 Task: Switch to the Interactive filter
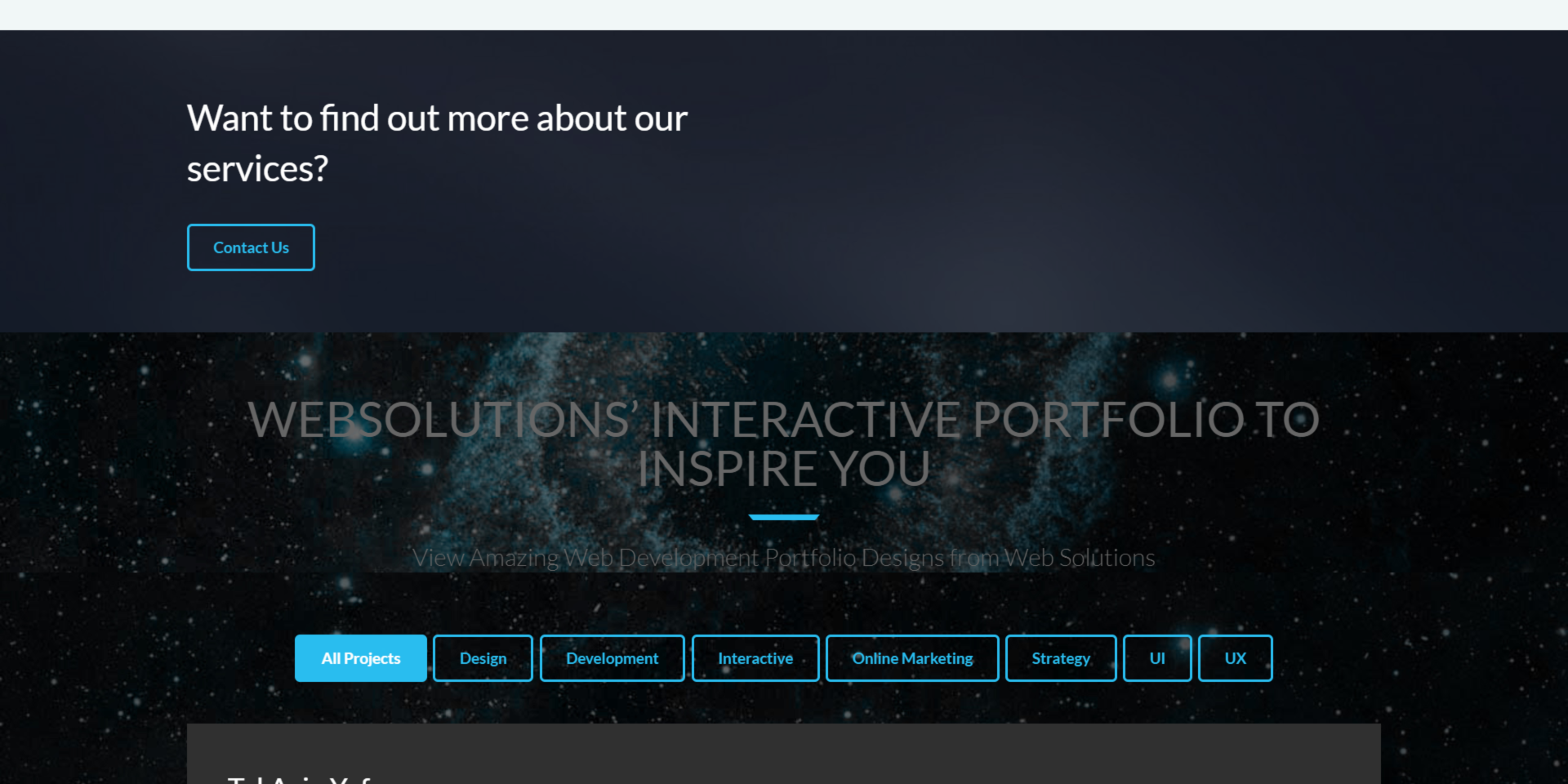coord(755,658)
